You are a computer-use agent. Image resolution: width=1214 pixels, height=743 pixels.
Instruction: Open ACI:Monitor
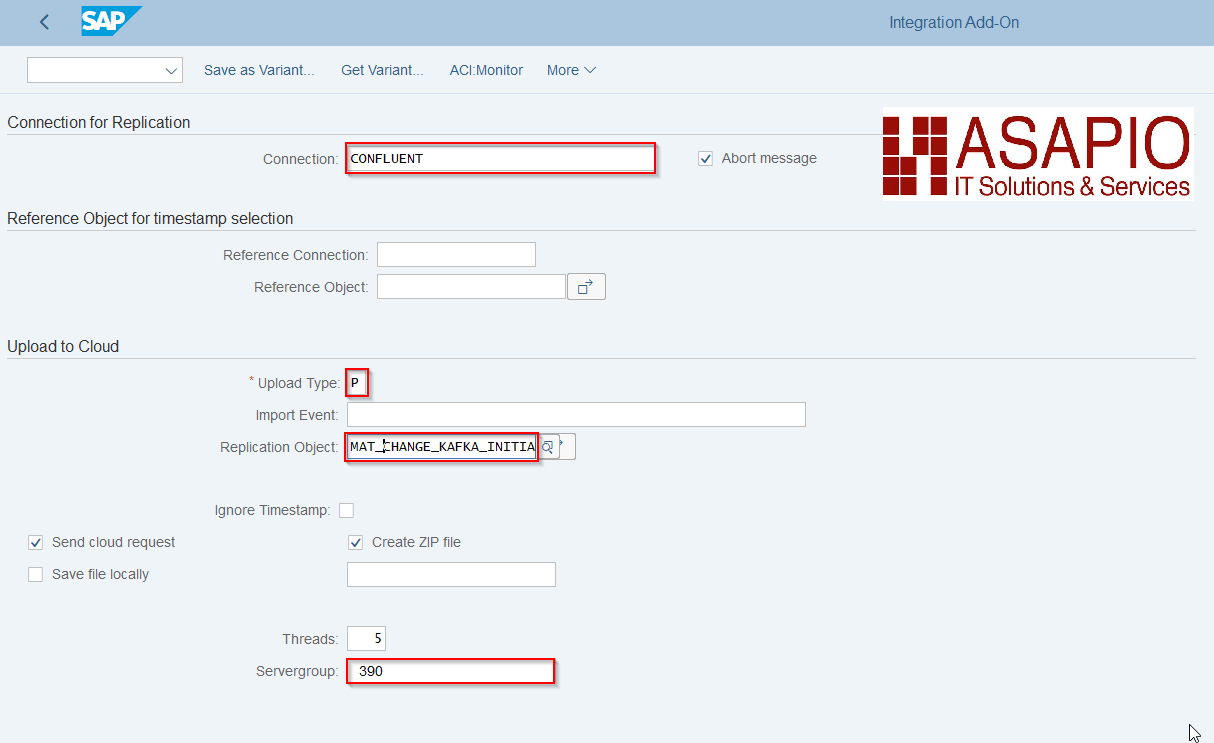point(486,70)
